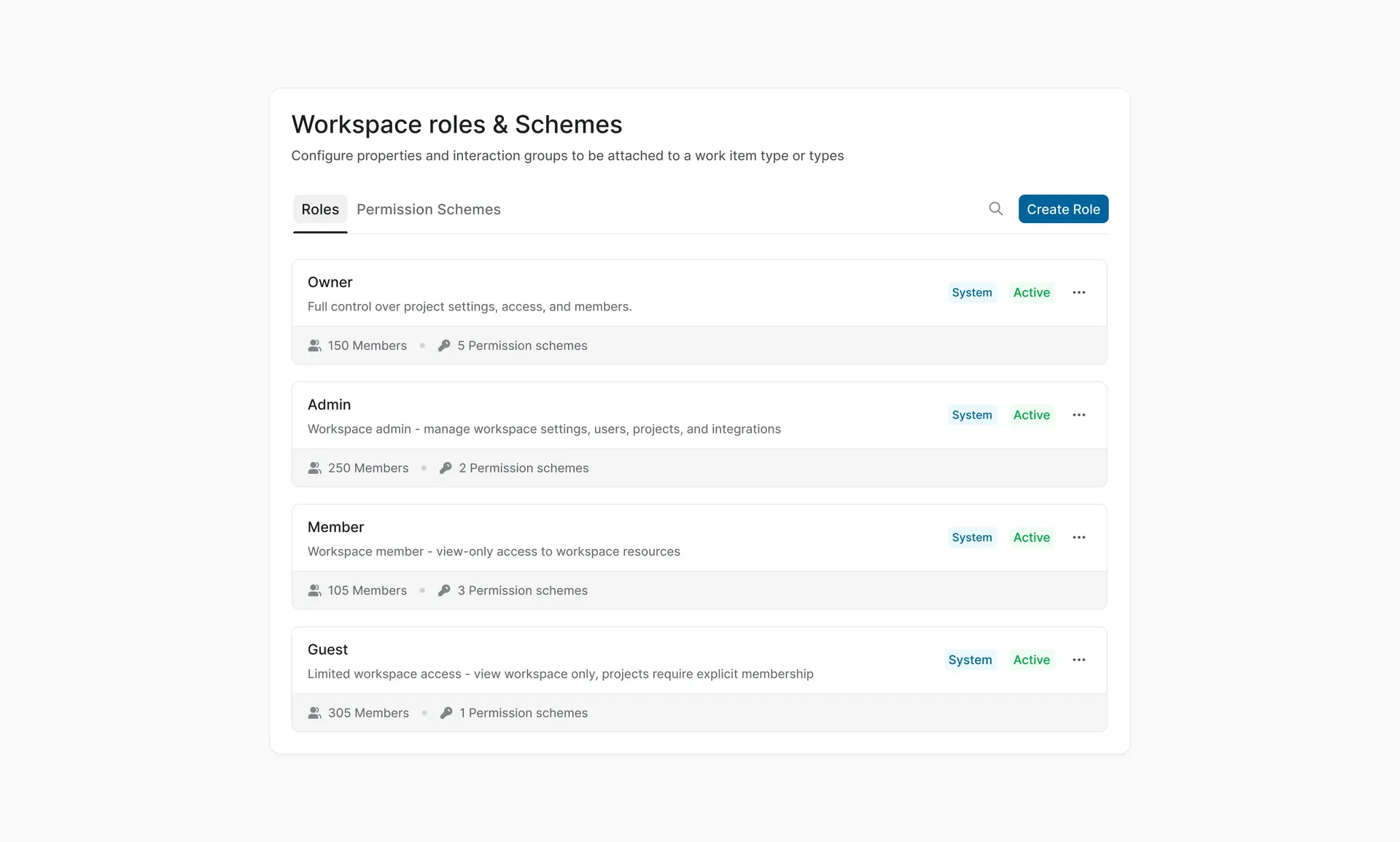Image resolution: width=1400 pixels, height=842 pixels.
Task: Switch to the Roles tab
Action: click(x=320, y=209)
